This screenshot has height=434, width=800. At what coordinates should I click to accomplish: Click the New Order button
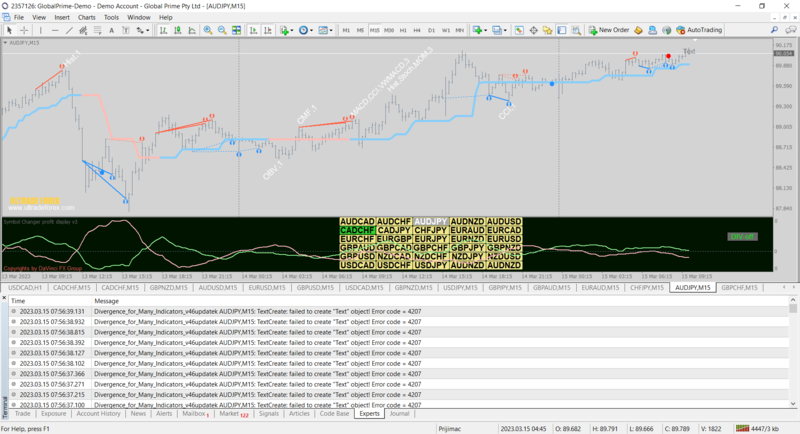coord(609,31)
